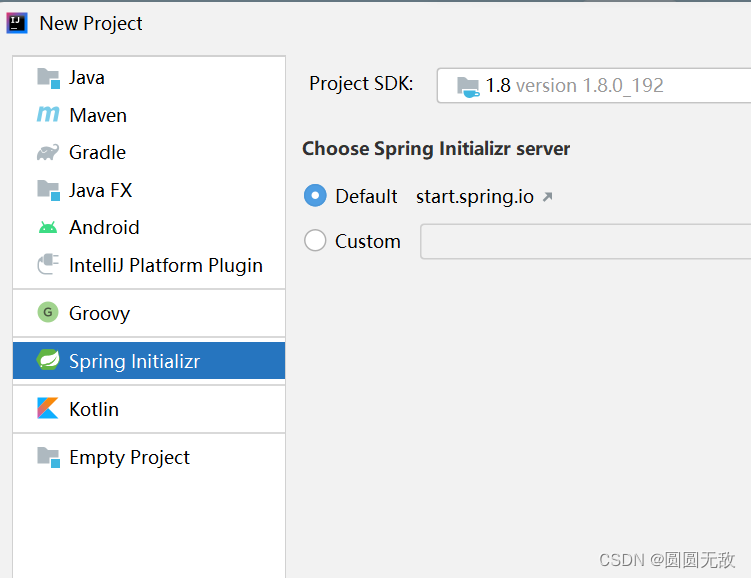Click the IntelliJ Platform Plugin plug icon

coord(48,264)
